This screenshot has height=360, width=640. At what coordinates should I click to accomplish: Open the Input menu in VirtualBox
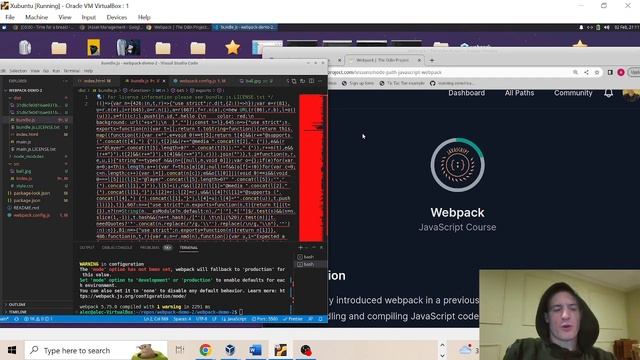pyautogui.click(x=88, y=17)
